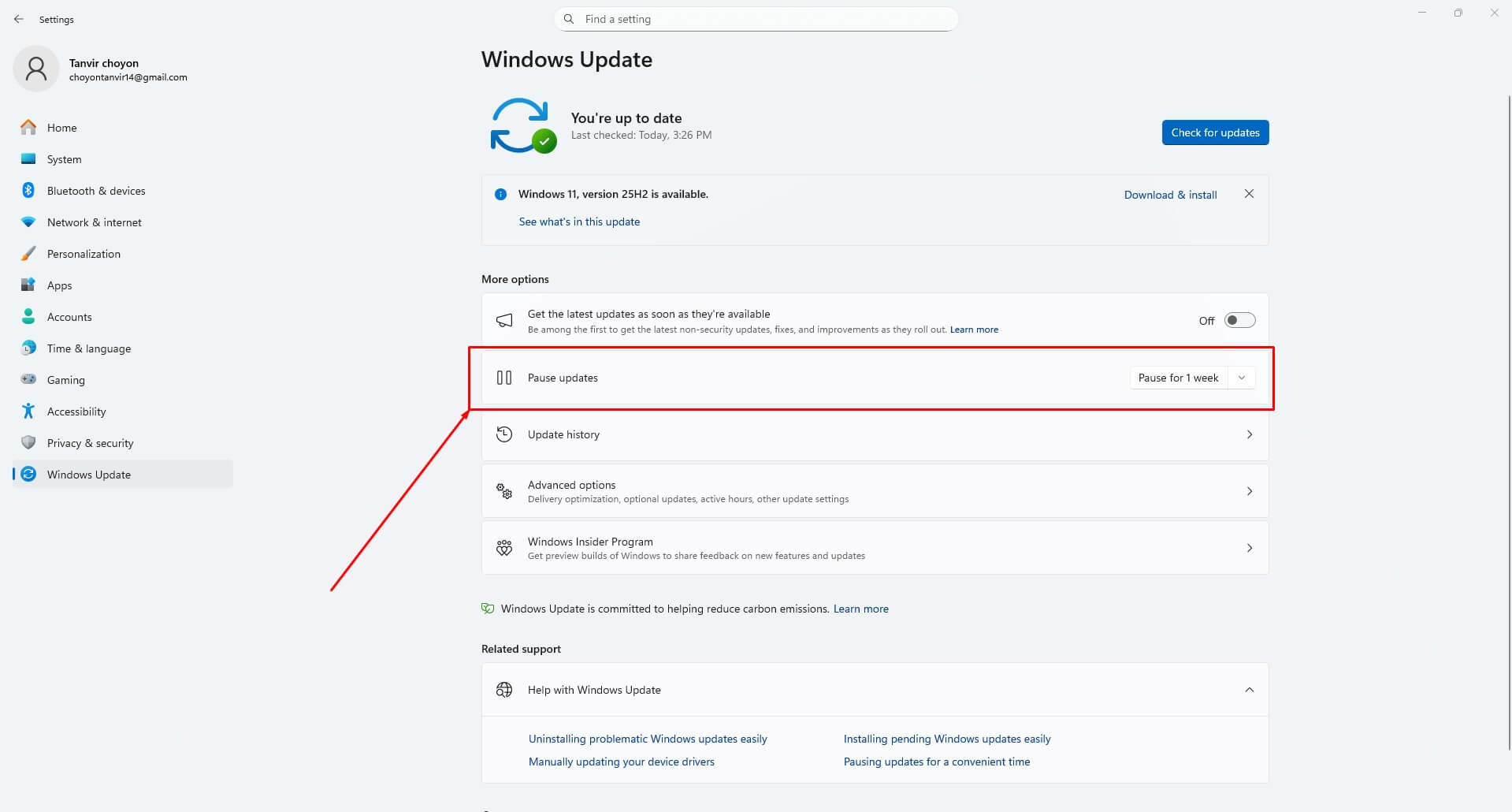
Task: Click the Pause for 1 week button
Action: pyautogui.click(x=1179, y=378)
